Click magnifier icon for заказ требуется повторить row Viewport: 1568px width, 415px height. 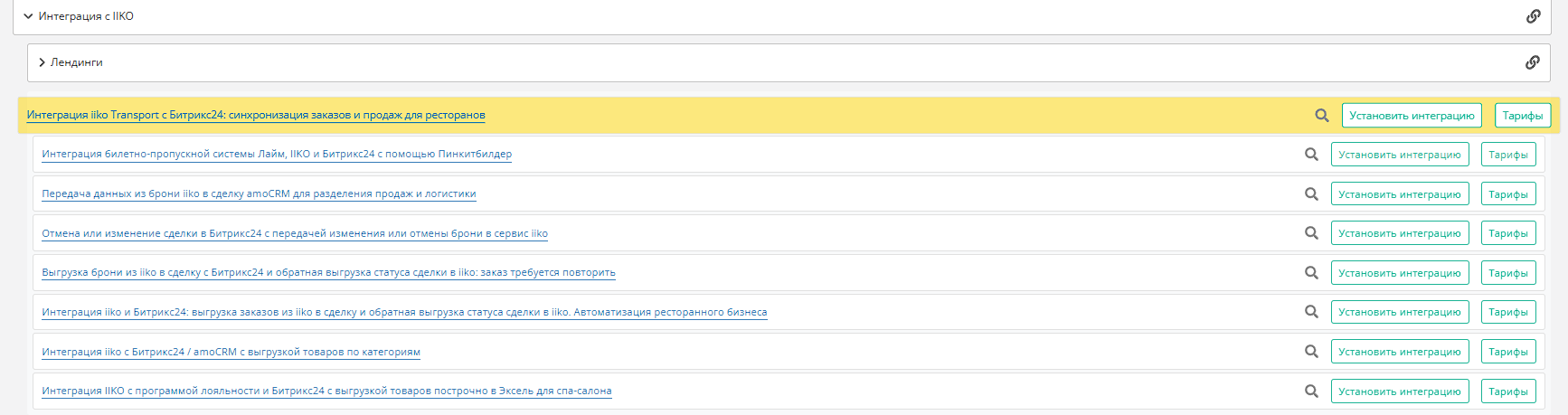1311,273
